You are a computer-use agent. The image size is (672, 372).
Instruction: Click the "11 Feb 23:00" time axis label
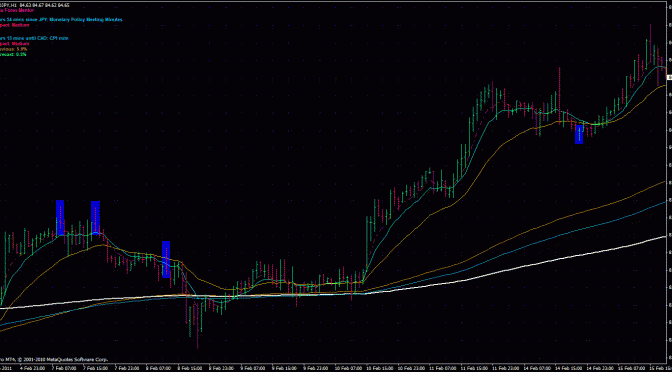506,368
